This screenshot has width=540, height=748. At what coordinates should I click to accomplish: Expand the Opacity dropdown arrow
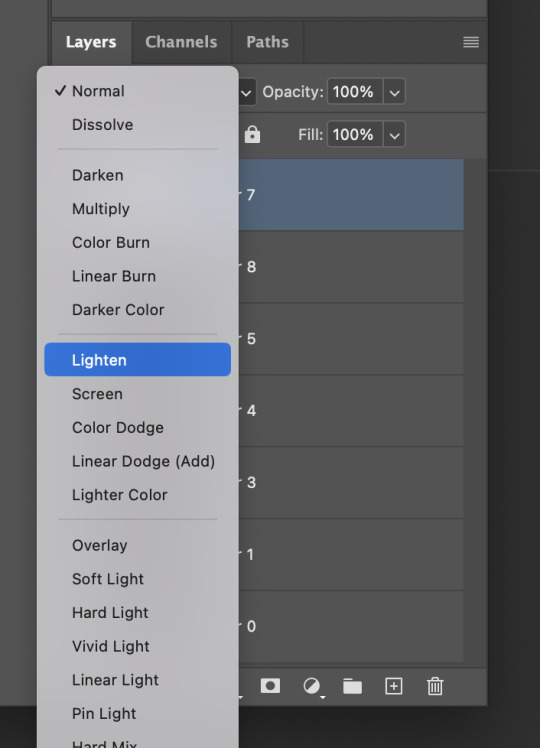[395, 92]
